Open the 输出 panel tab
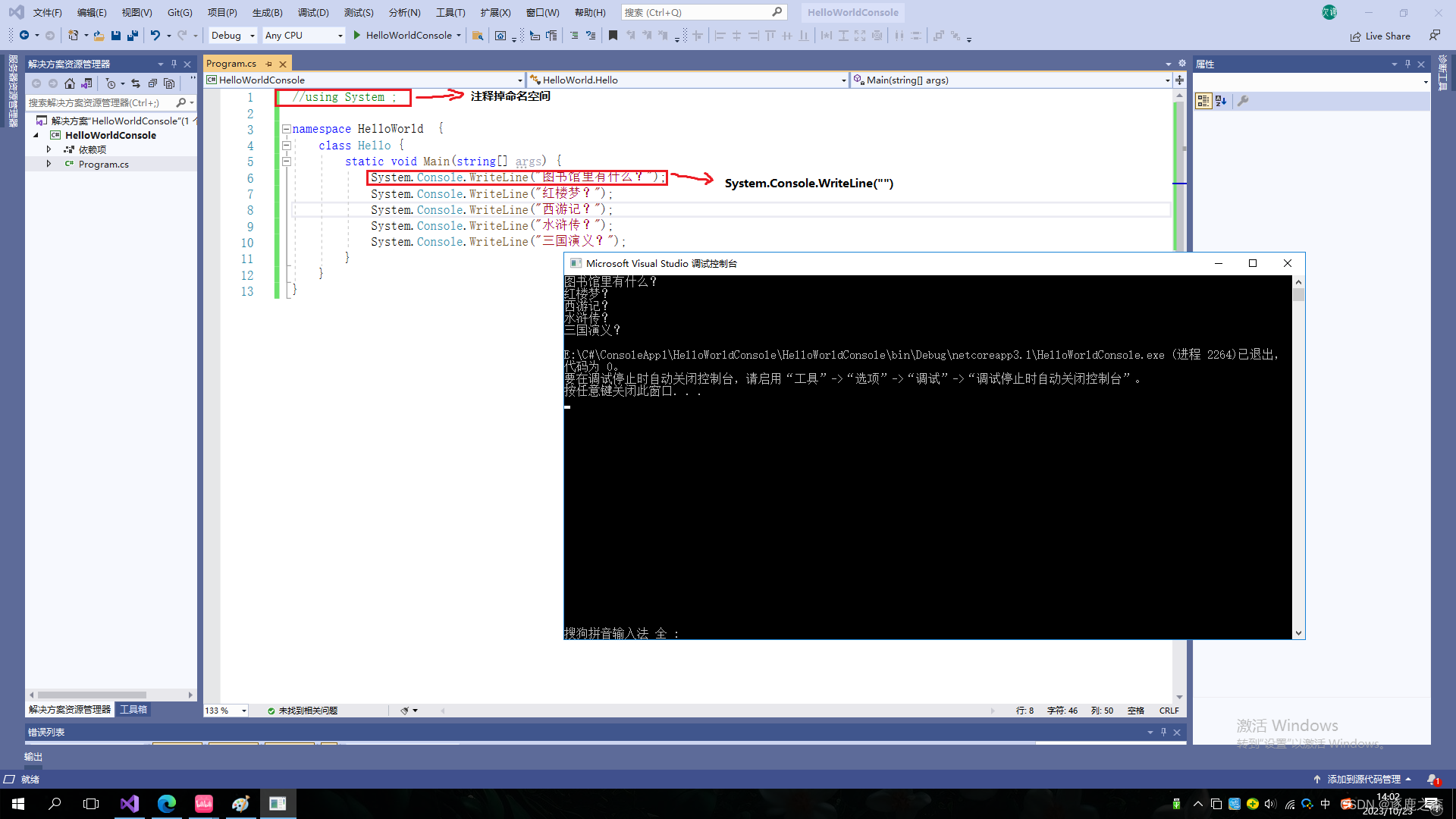This screenshot has height=819, width=1456. (x=33, y=757)
